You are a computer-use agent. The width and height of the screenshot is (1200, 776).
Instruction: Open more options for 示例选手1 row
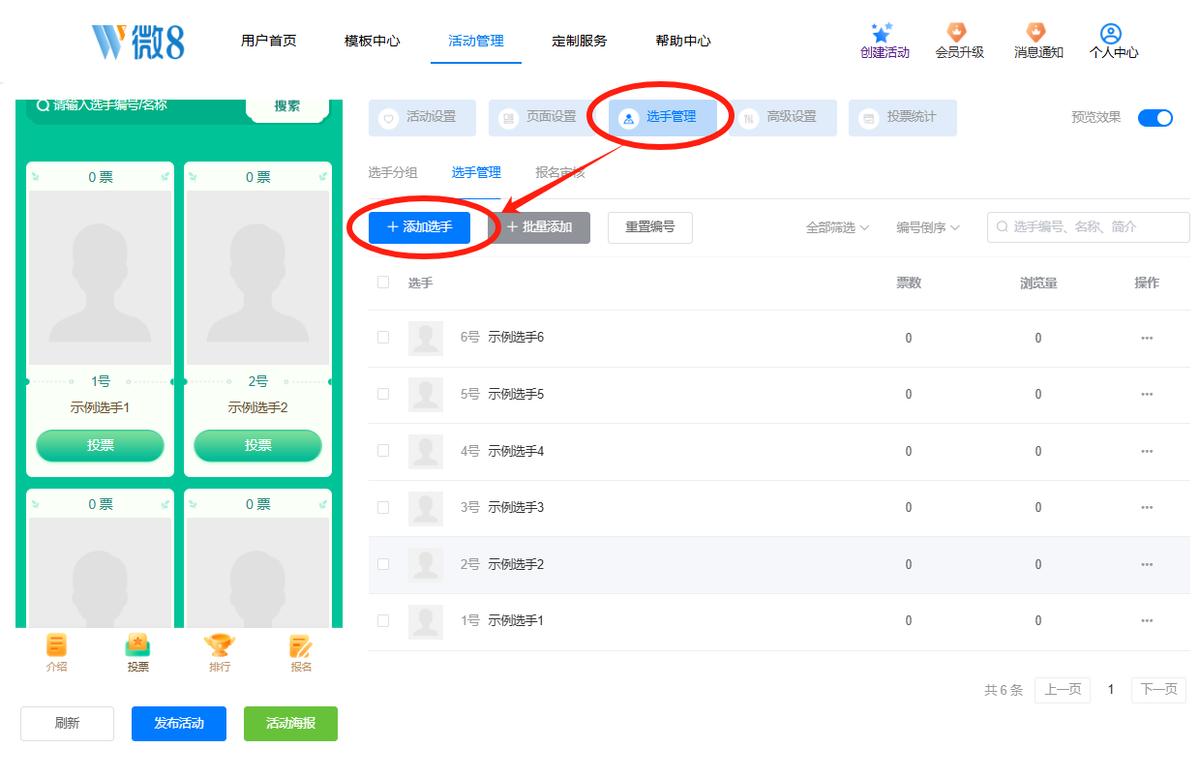(1147, 621)
